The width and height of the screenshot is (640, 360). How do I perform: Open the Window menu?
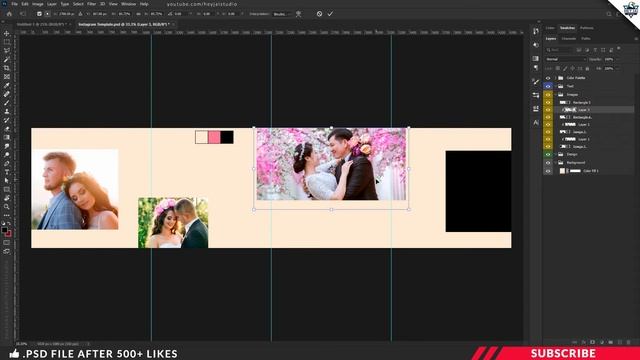tap(129, 4)
